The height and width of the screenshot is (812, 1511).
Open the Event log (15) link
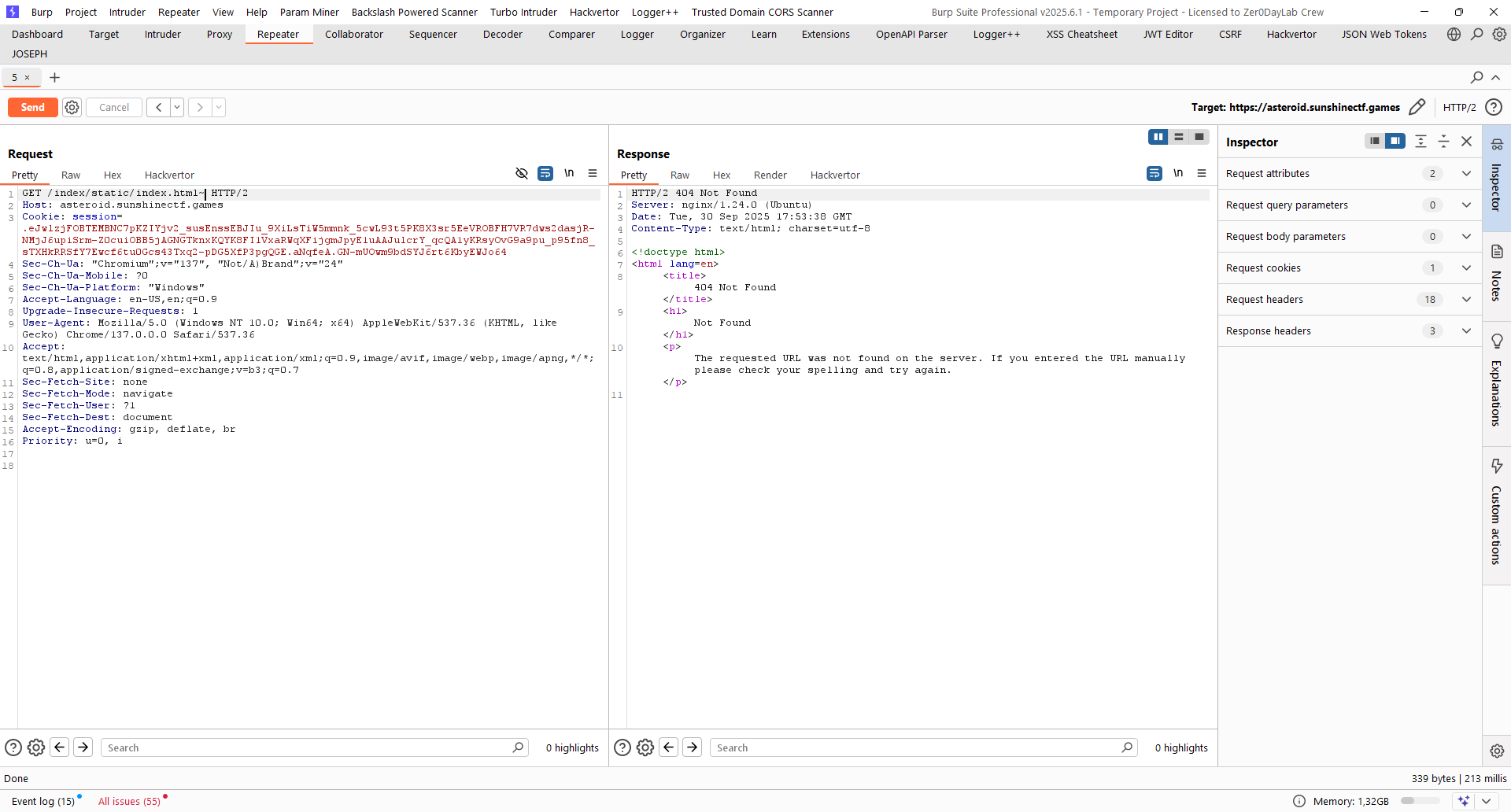click(x=43, y=801)
